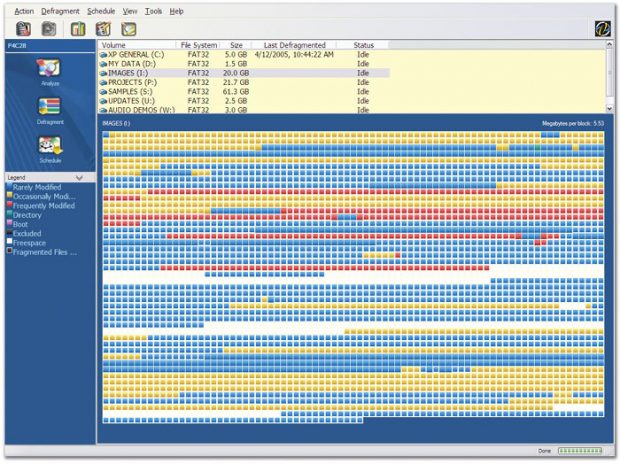Screen dimensions: 620x464
Task: Select the UPDATES (U:) volume row
Action: (244, 101)
